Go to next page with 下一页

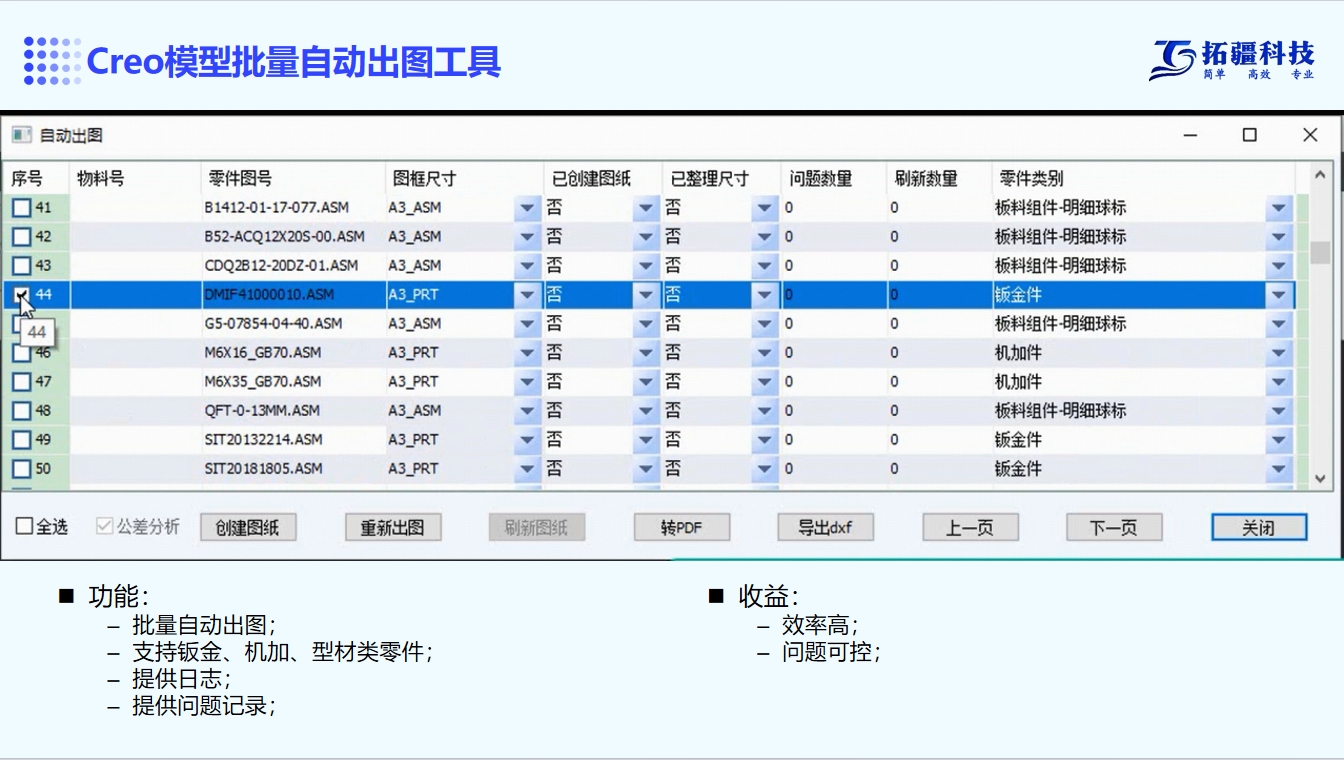[1114, 528]
